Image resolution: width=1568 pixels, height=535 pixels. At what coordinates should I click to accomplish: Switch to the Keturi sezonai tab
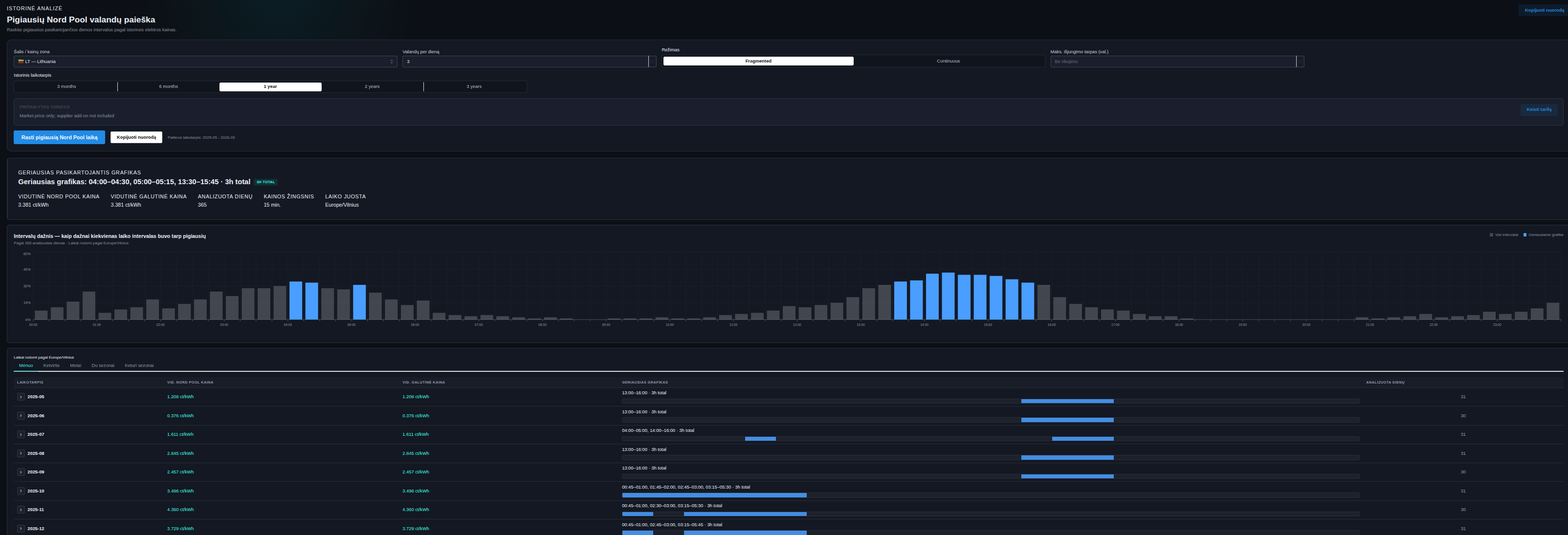pyautogui.click(x=139, y=365)
